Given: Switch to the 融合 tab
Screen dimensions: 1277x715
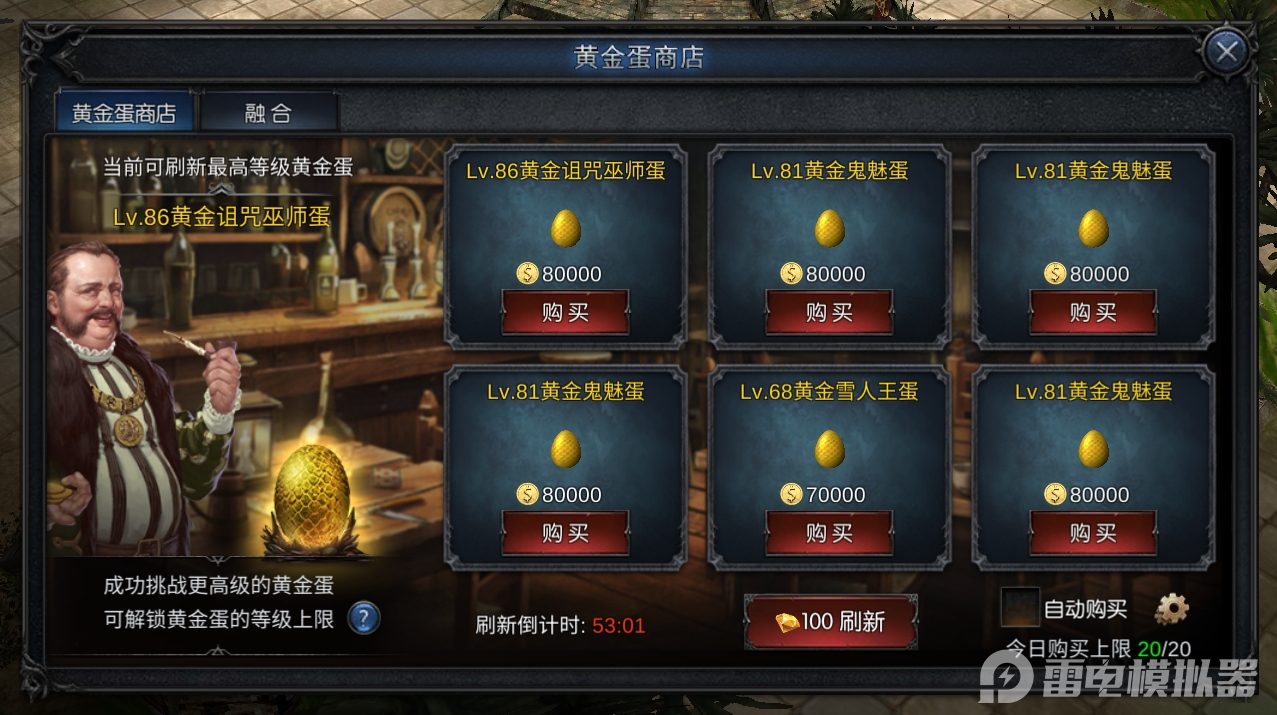Looking at the screenshot, I should [x=269, y=113].
